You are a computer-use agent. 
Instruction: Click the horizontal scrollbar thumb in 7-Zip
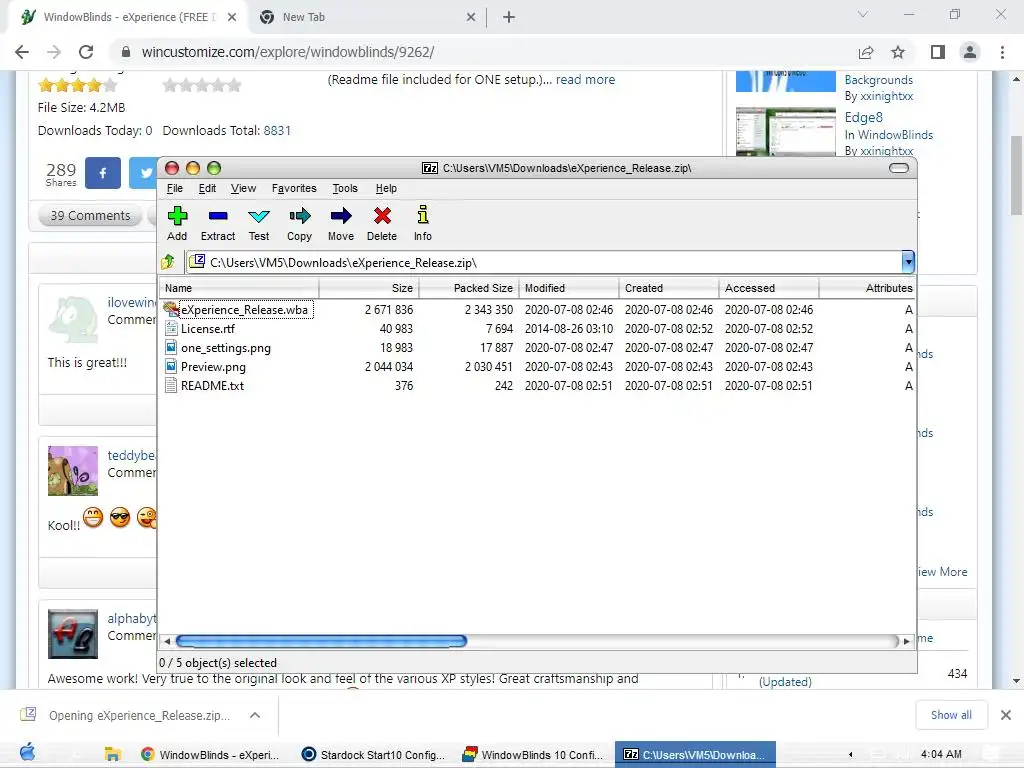321,641
